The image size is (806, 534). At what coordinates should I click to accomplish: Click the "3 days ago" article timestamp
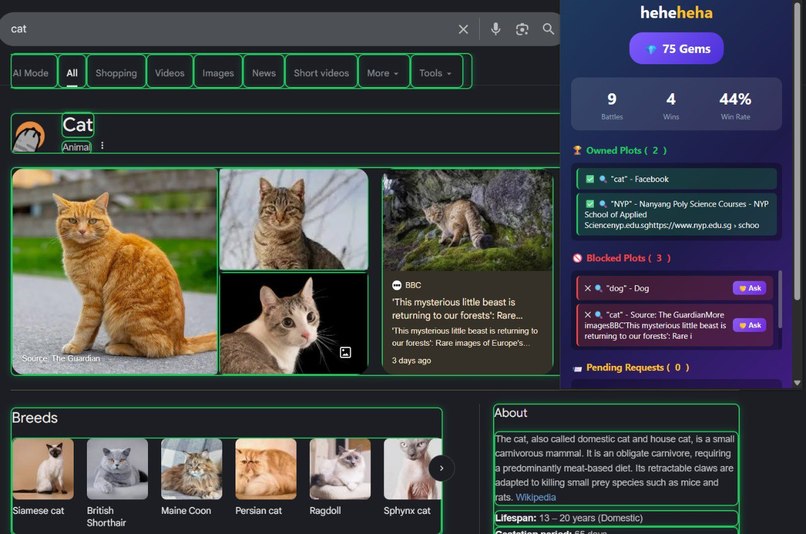coord(411,360)
